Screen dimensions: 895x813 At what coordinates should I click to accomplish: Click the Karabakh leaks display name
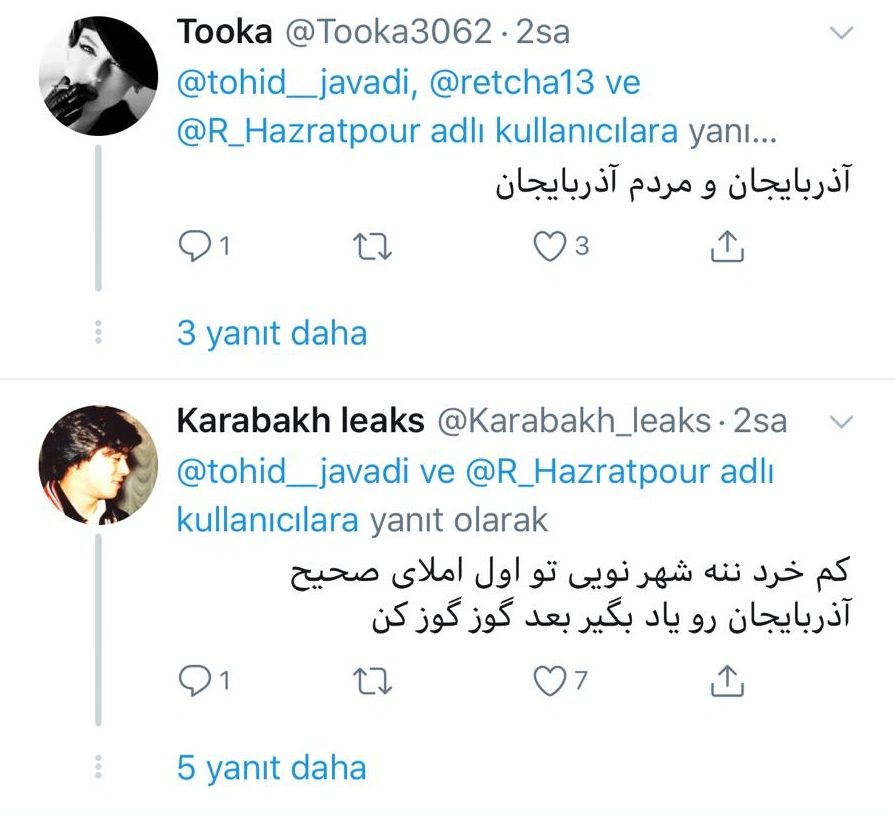click(300, 421)
